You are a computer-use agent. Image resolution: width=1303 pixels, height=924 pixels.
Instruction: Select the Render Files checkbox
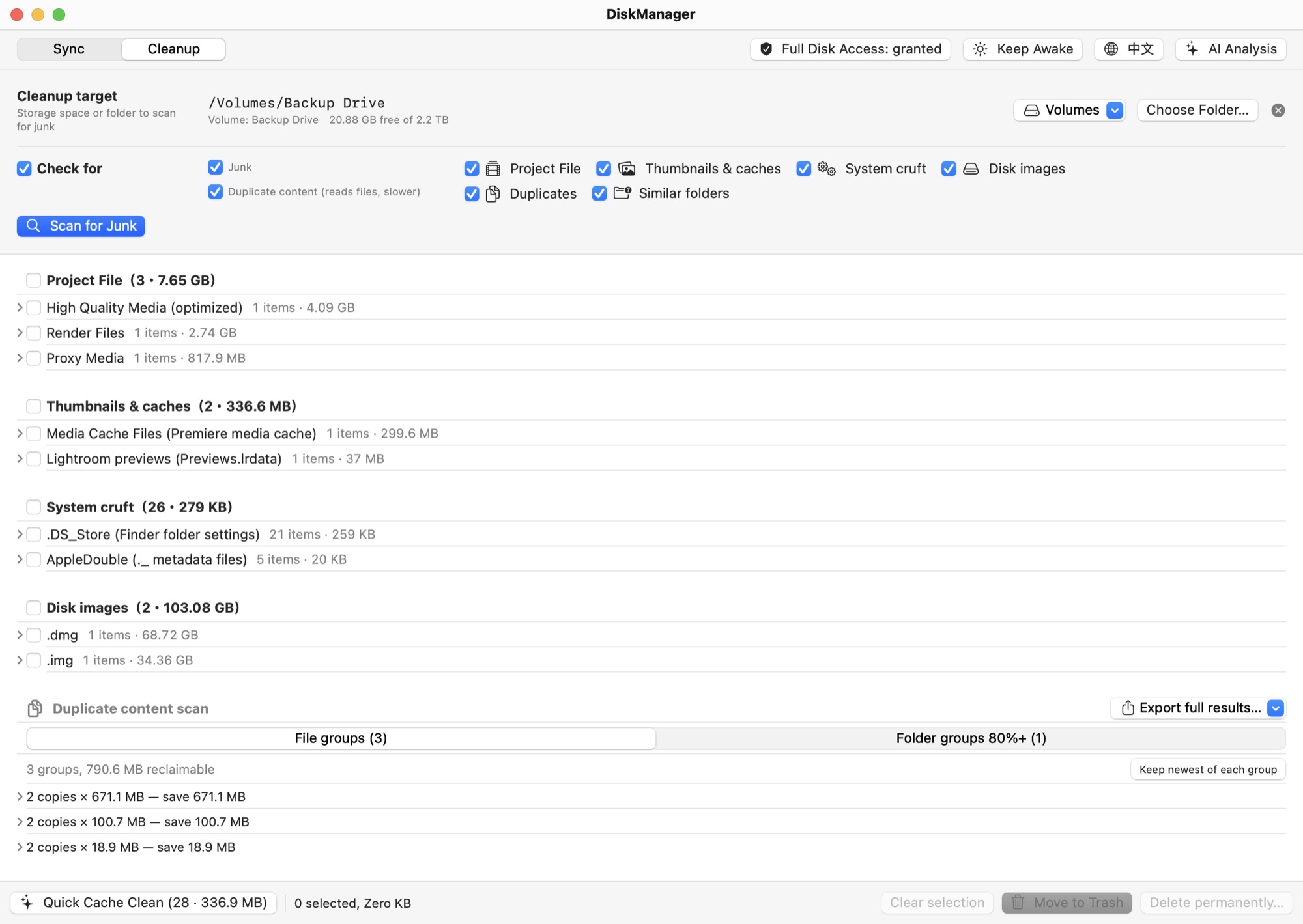pyautogui.click(x=34, y=333)
